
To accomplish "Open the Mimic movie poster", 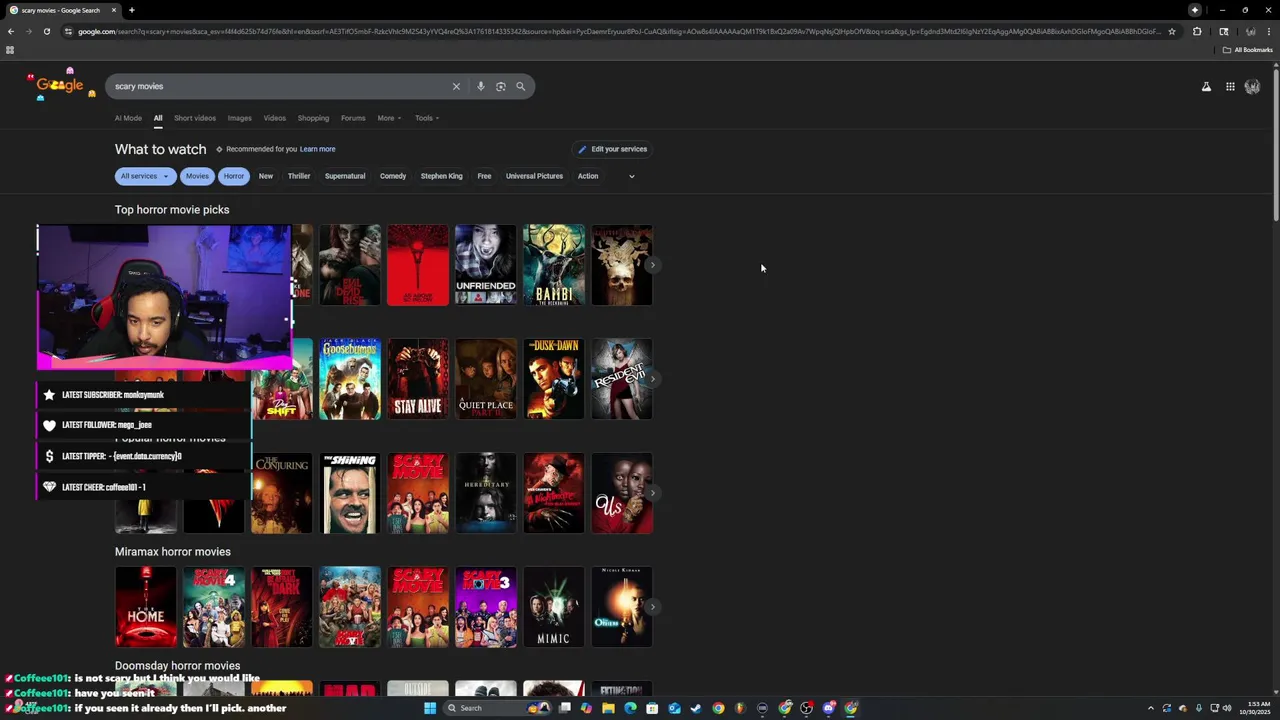I will tap(554, 607).
